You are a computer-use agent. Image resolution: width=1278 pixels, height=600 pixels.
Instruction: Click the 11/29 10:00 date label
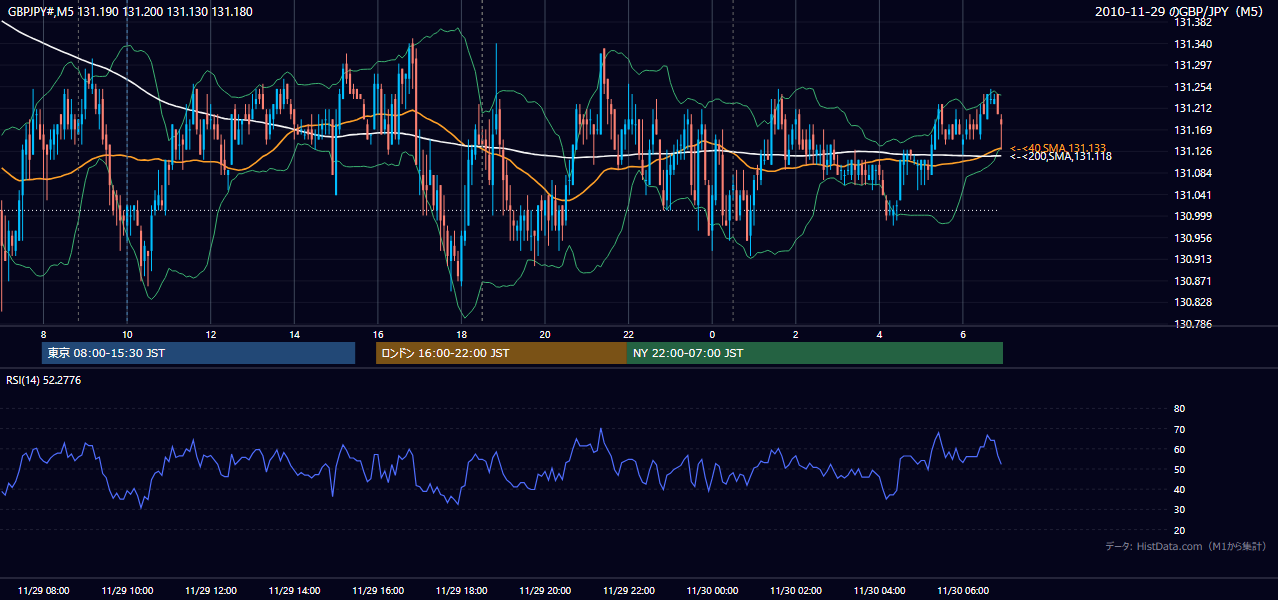coord(127,591)
